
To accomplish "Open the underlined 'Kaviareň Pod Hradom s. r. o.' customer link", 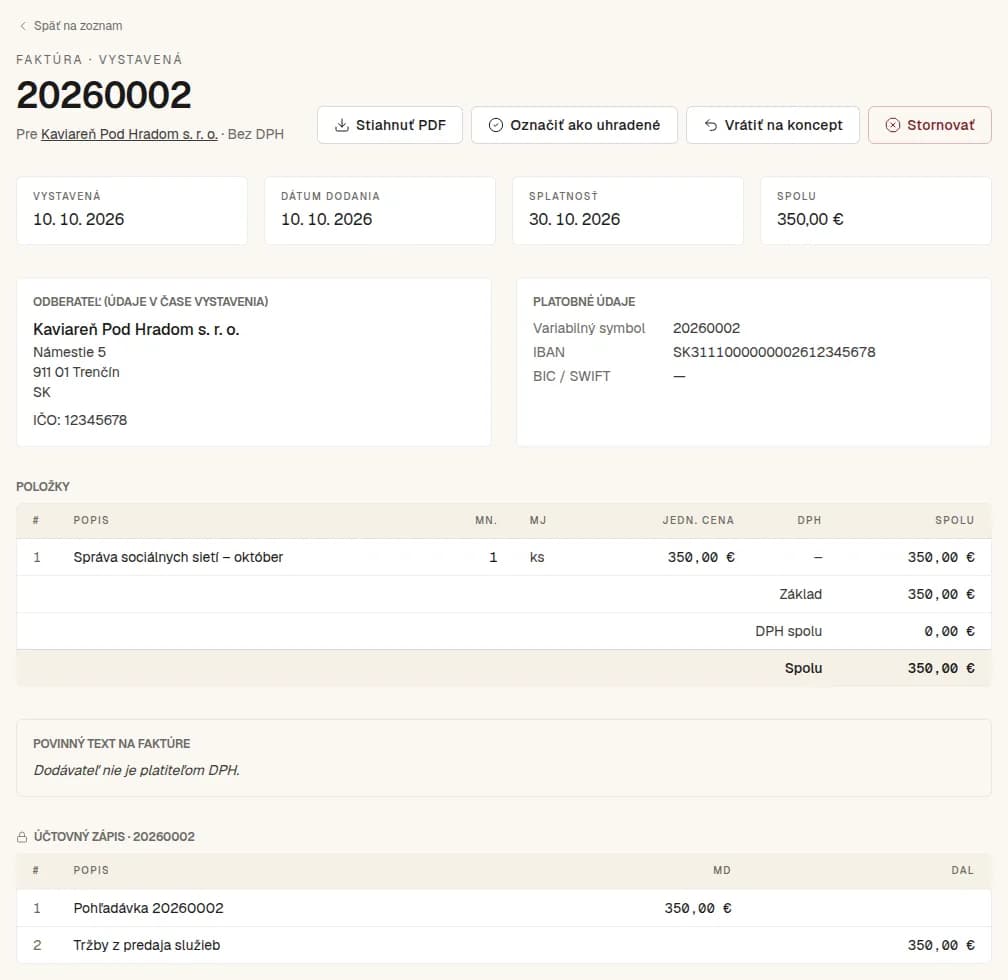I will tap(129, 134).
